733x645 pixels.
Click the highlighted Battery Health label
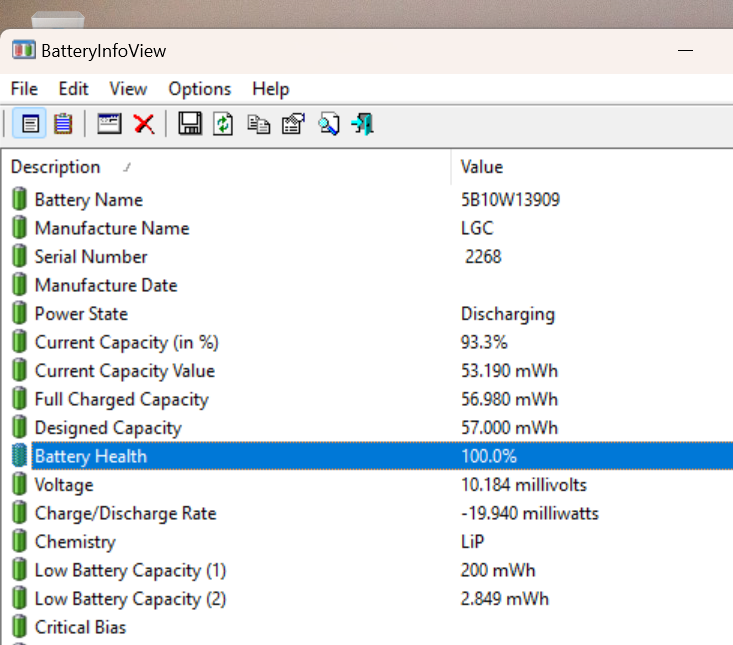click(91, 457)
